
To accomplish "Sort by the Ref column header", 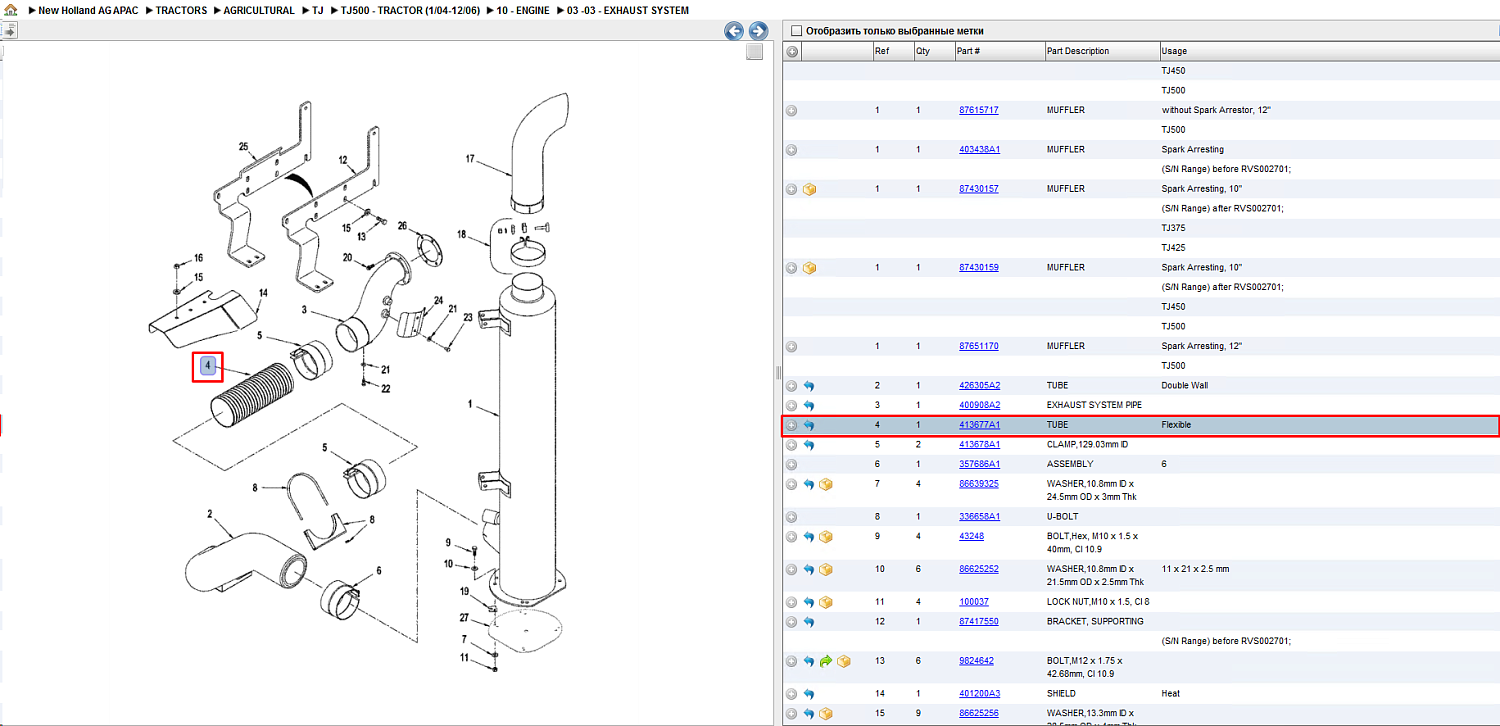I will click(892, 51).
